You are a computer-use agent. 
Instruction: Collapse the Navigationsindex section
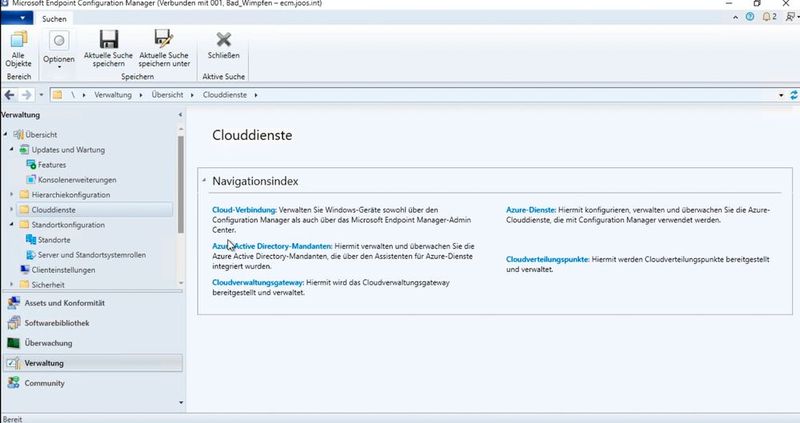[x=204, y=181]
